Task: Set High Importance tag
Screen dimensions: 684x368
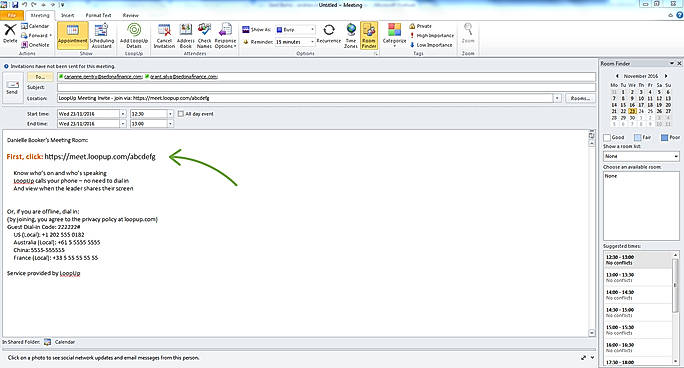Action: (432, 35)
